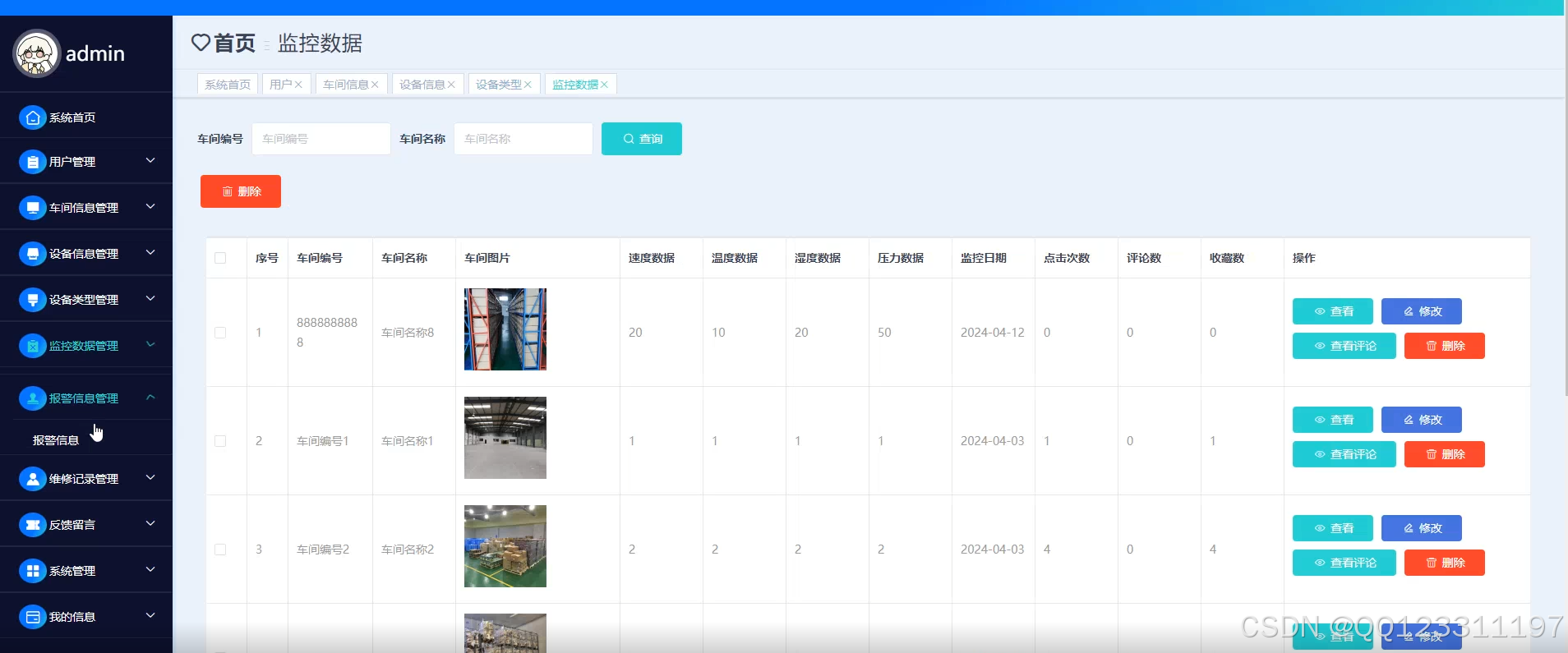This screenshot has width=1568, height=653.
Task: Click the 设备类型管理 sidebar icon
Action: [33, 300]
